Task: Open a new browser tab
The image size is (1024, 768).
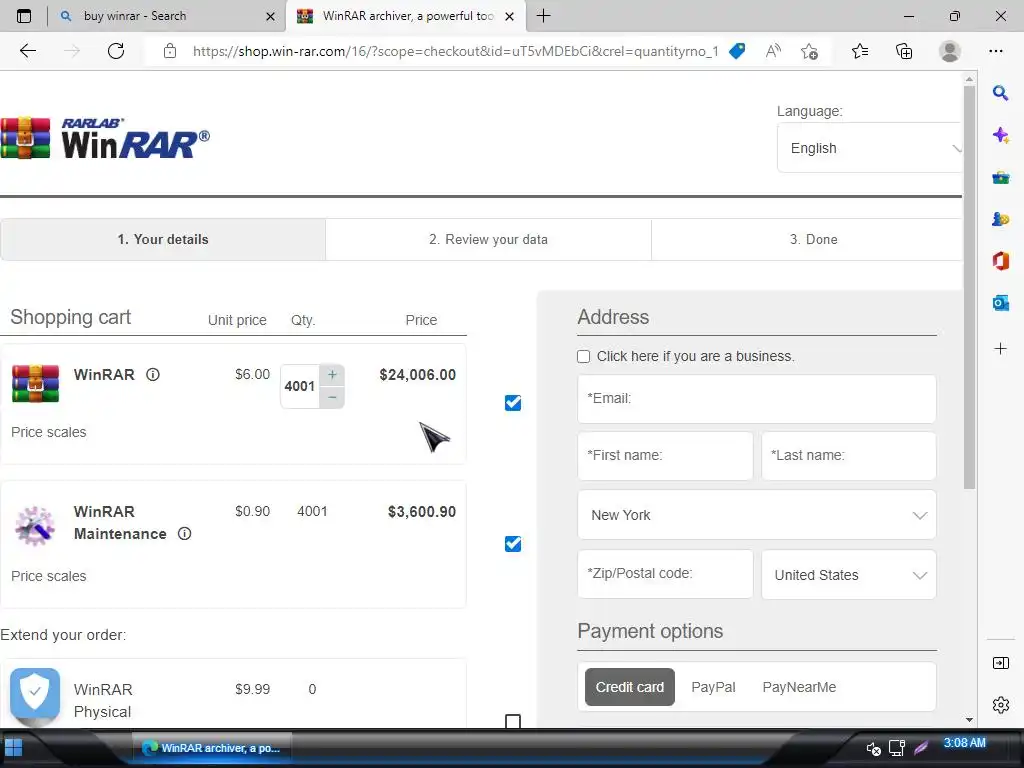Action: tap(543, 16)
